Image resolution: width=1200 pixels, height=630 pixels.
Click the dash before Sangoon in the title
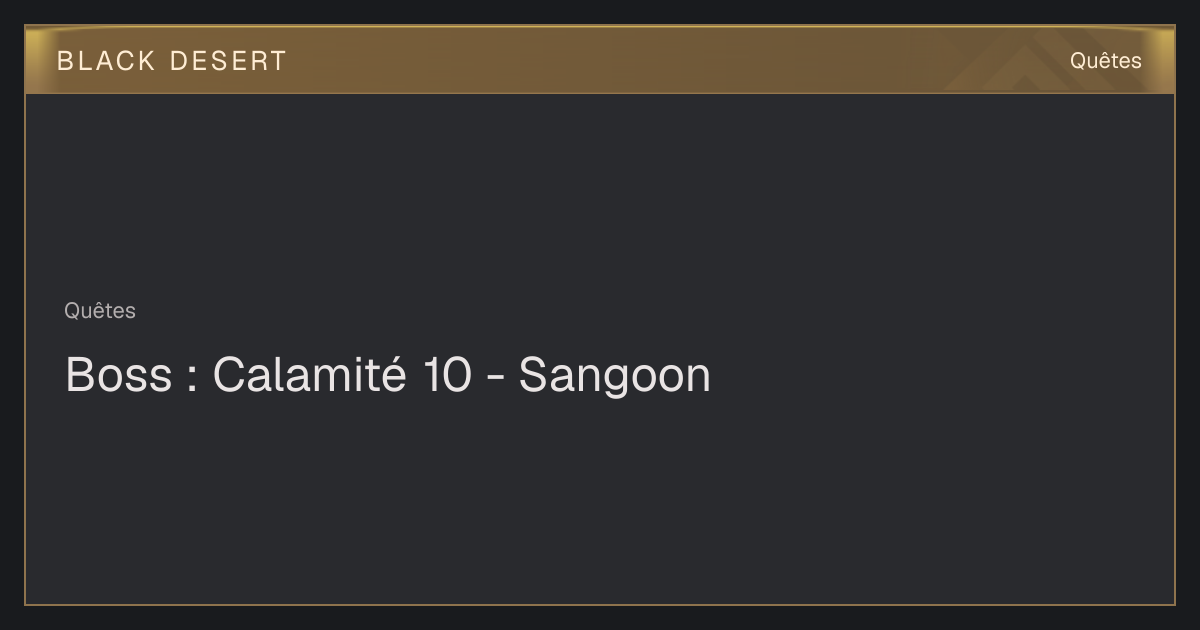[495, 380]
